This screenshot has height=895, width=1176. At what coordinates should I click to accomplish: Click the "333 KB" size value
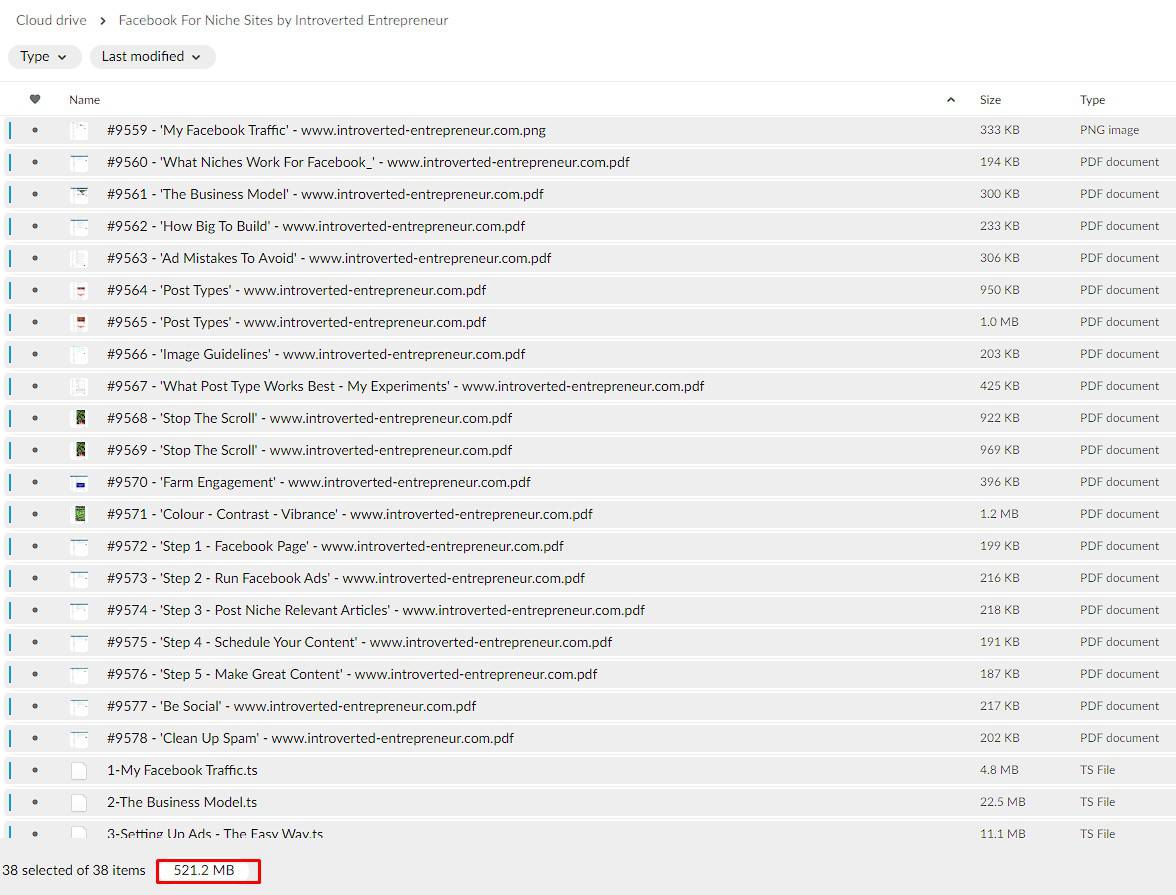[x=999, y=130]
